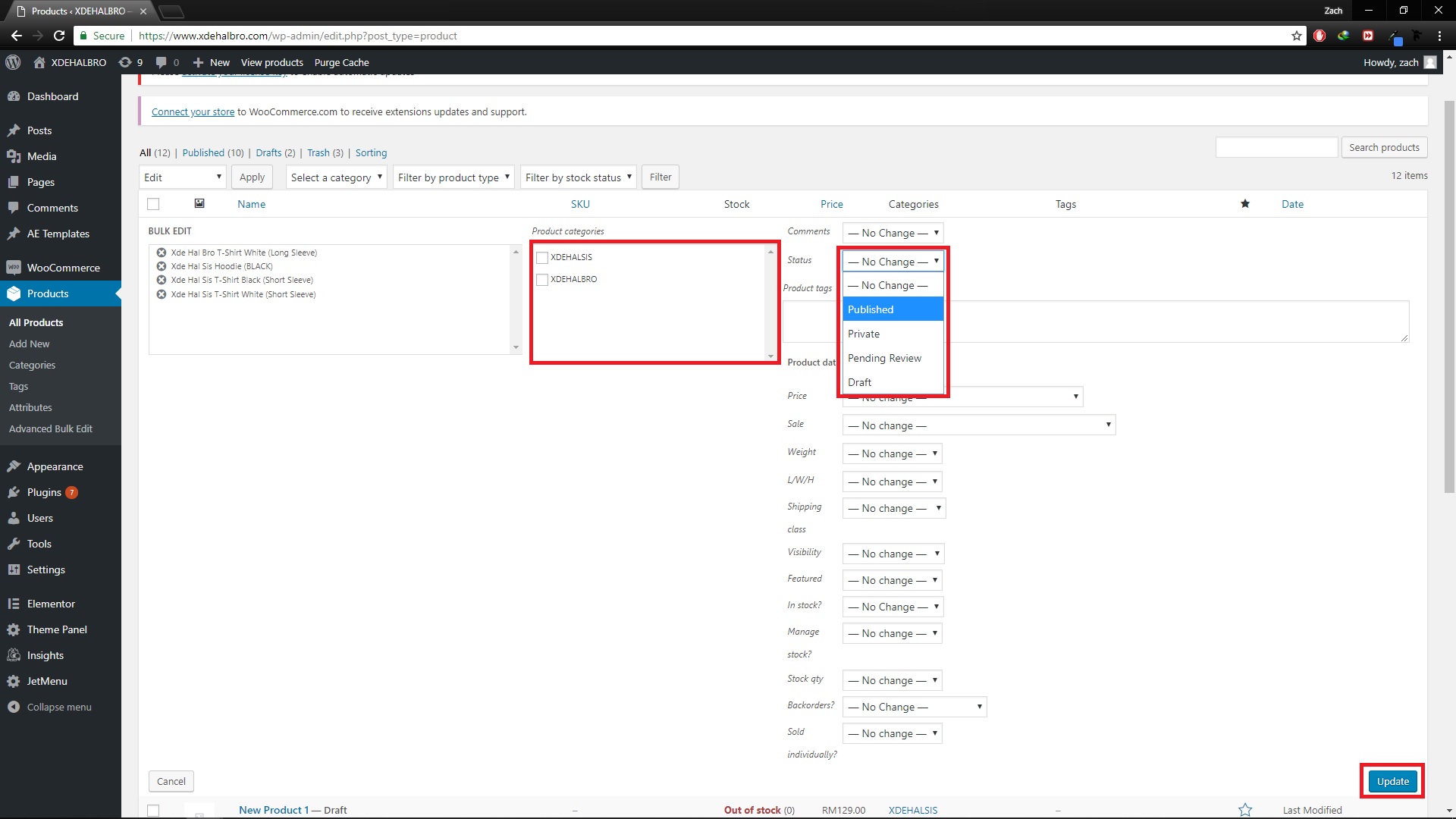Click the Filter button
Image resolution: width=1456 pixels, height=819 pixels.
click(661, 177)
